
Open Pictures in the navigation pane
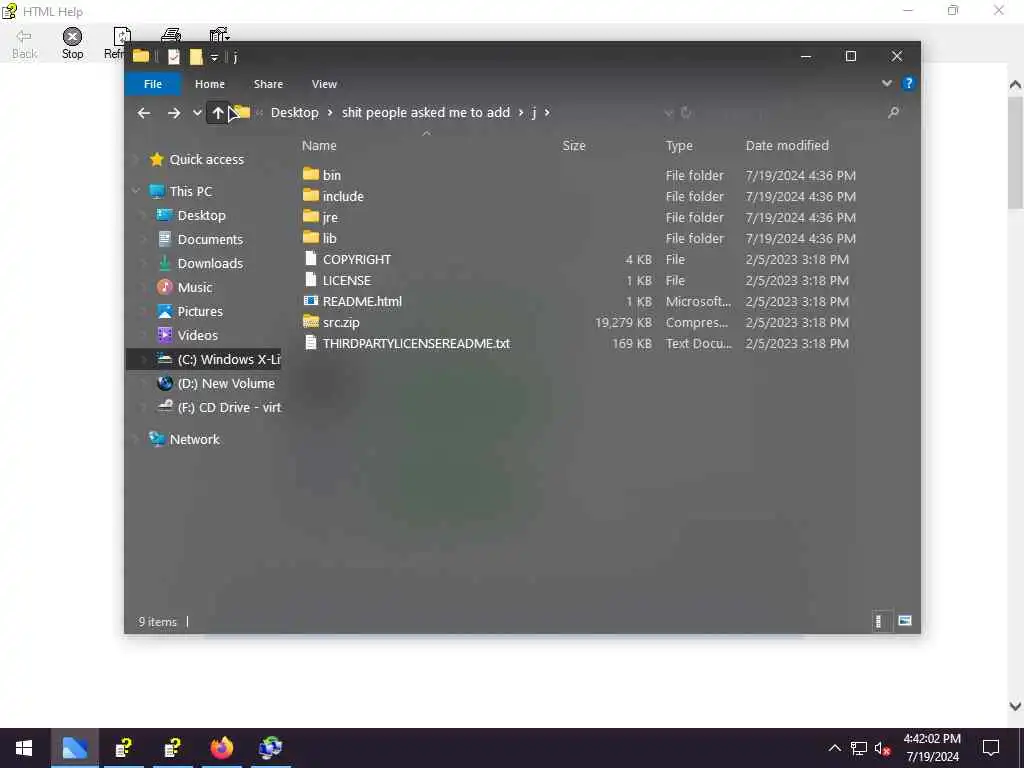(200, 312)
